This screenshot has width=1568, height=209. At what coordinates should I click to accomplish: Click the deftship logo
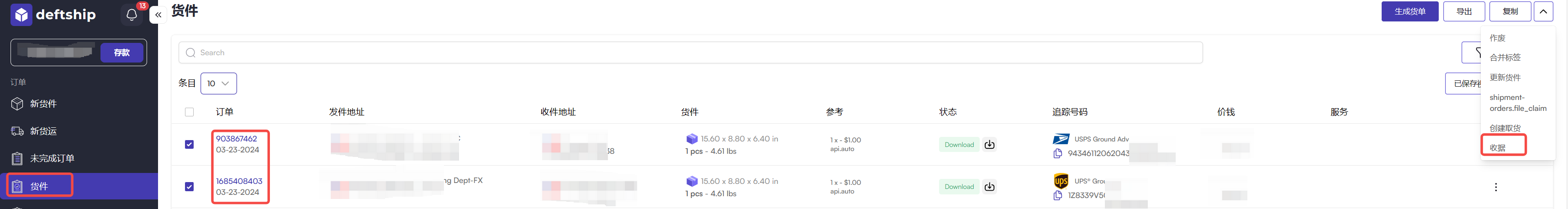coord(53,15)
